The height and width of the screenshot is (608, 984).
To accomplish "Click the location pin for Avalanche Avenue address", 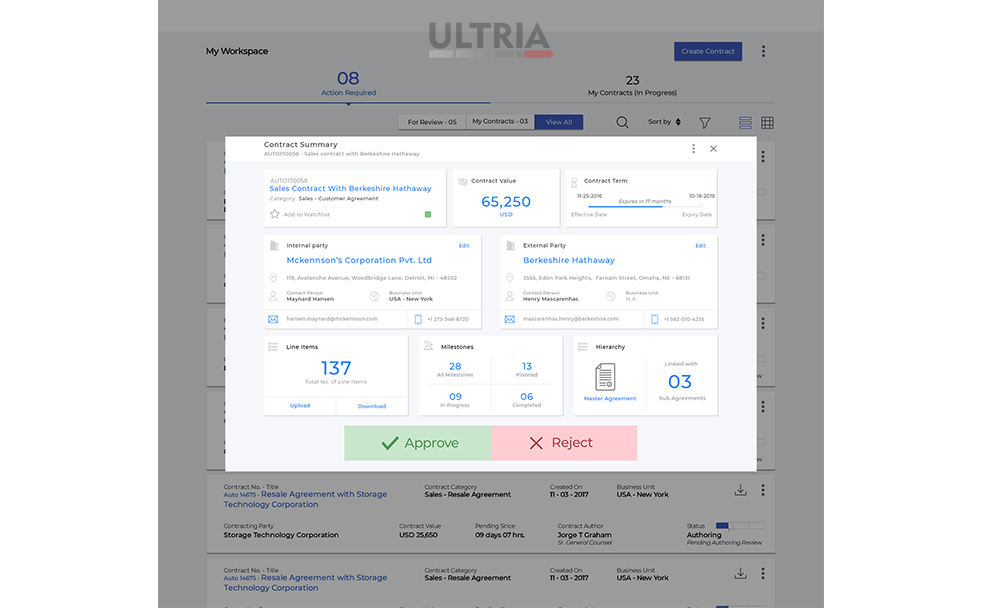I will tap(273, 278).
